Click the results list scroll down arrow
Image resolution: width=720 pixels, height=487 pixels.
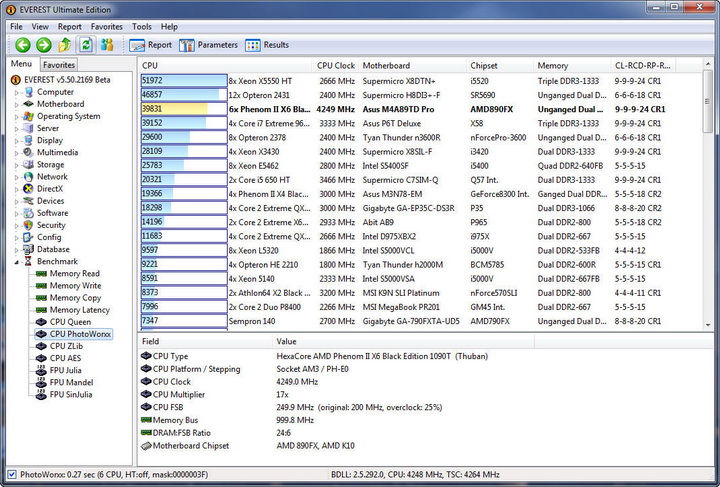pos(708,325)
